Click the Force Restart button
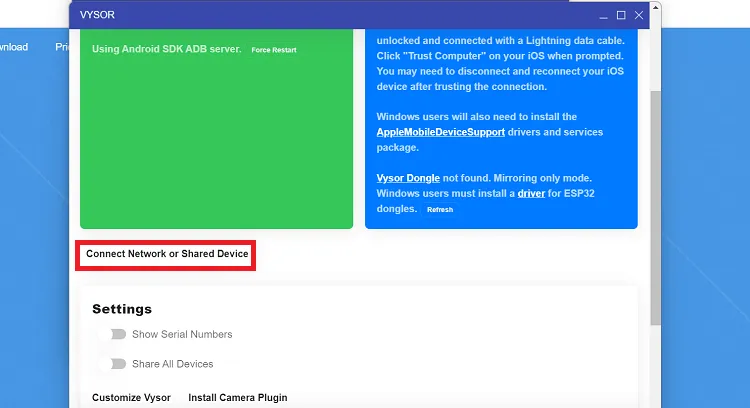 click(274, 50)
